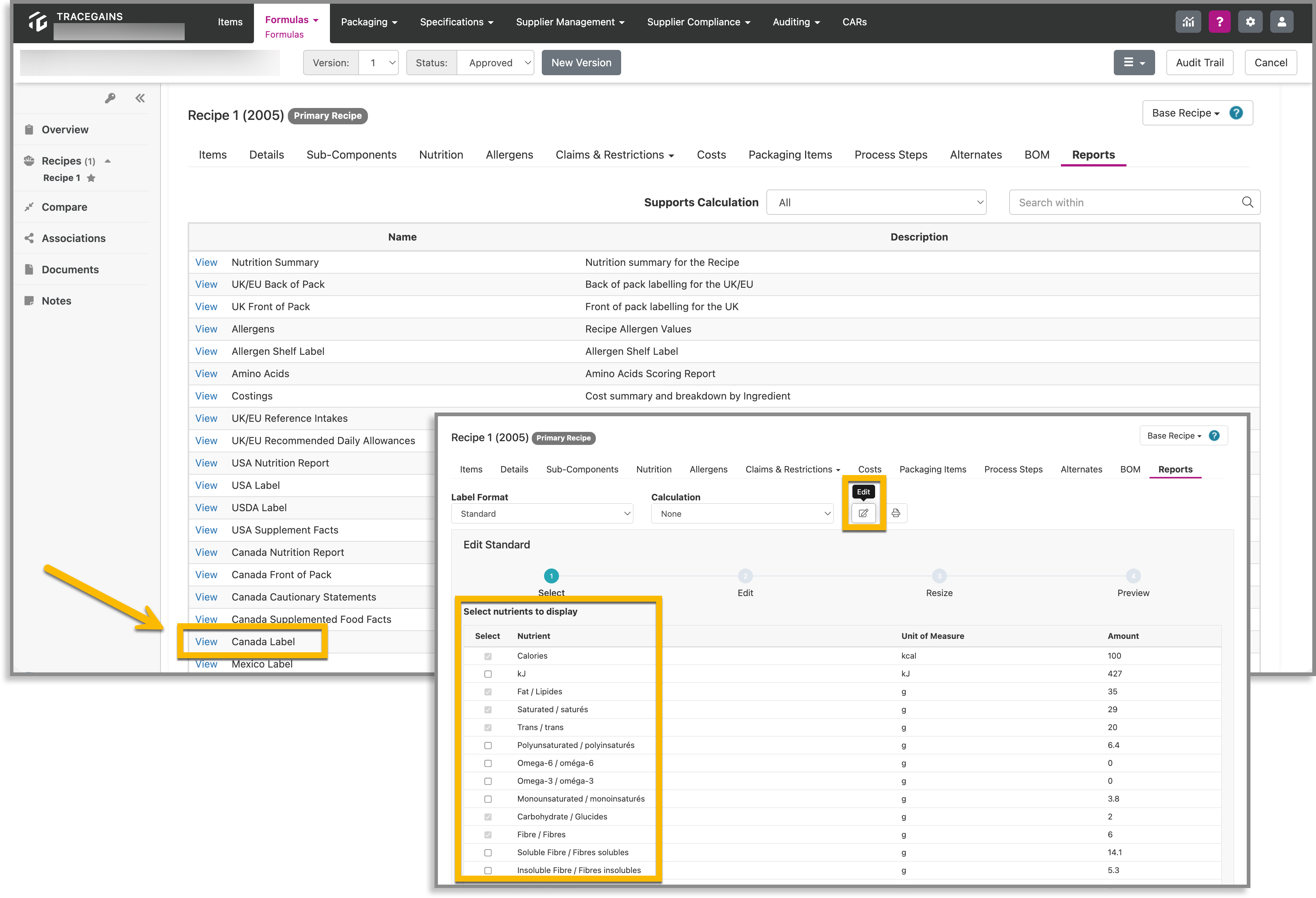Click the search magnifier in Search within

click(1247, 202)
